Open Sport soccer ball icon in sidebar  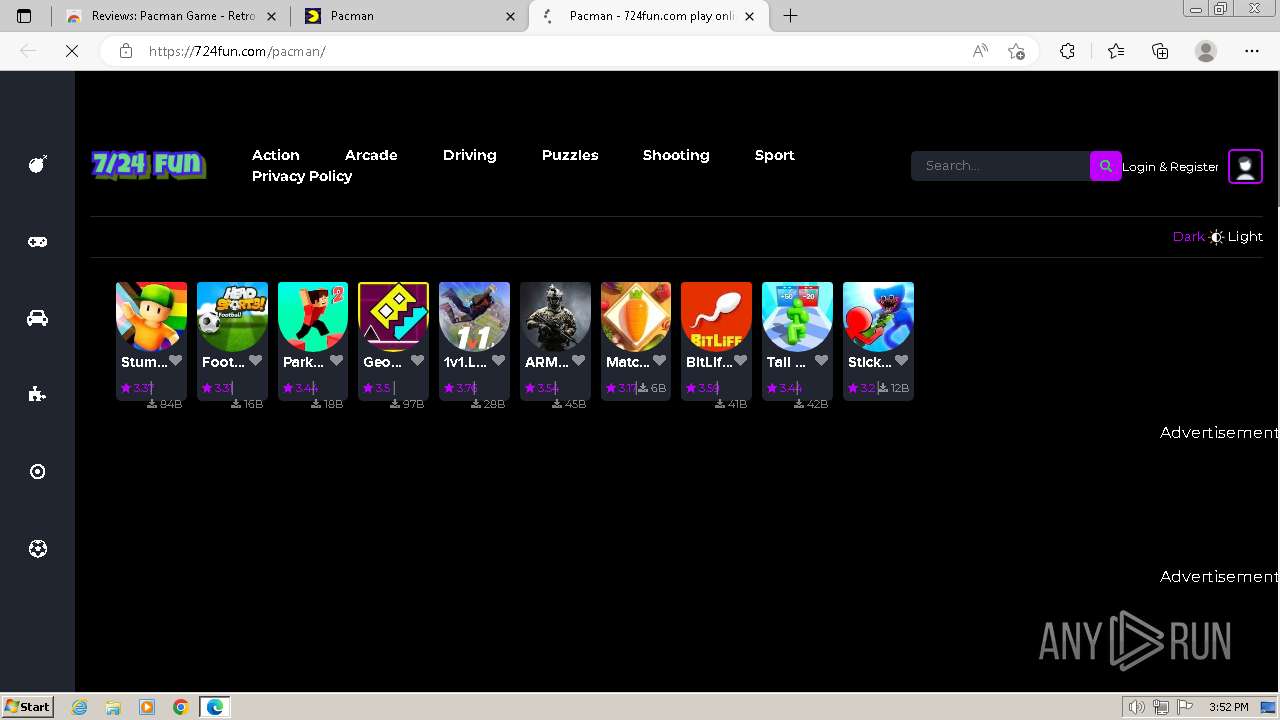(x=37, y=548)
